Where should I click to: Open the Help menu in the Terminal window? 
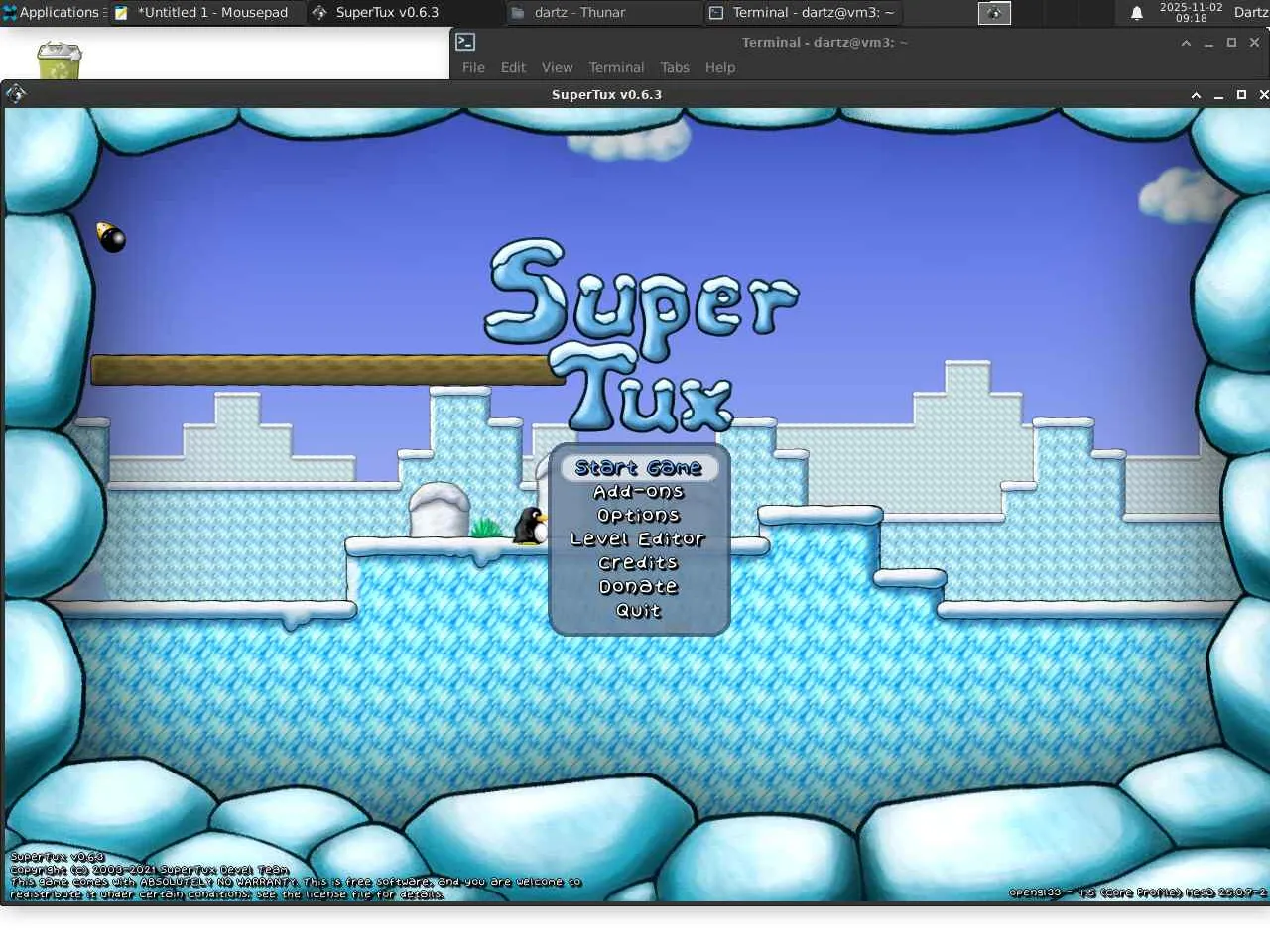[720, 67]
